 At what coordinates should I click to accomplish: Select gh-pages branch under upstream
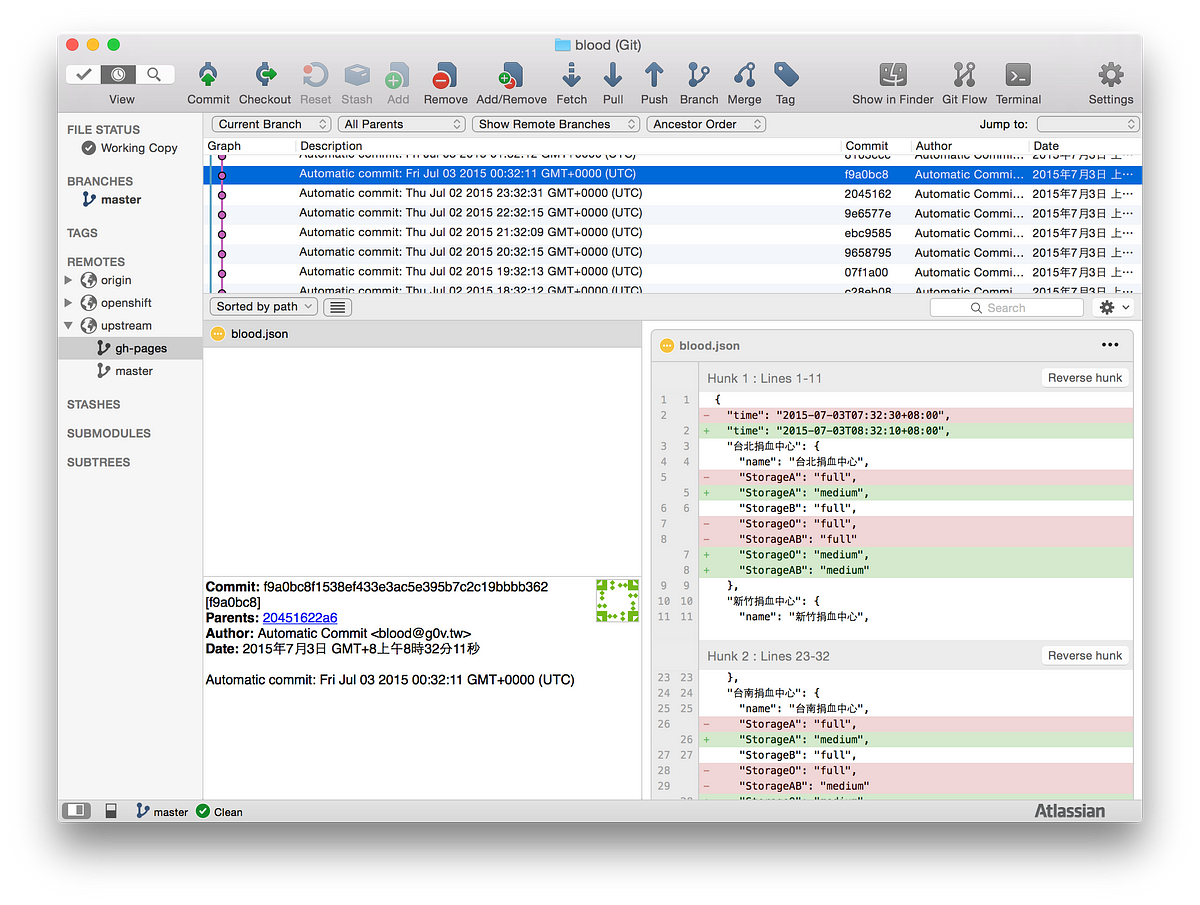(140, 348)
